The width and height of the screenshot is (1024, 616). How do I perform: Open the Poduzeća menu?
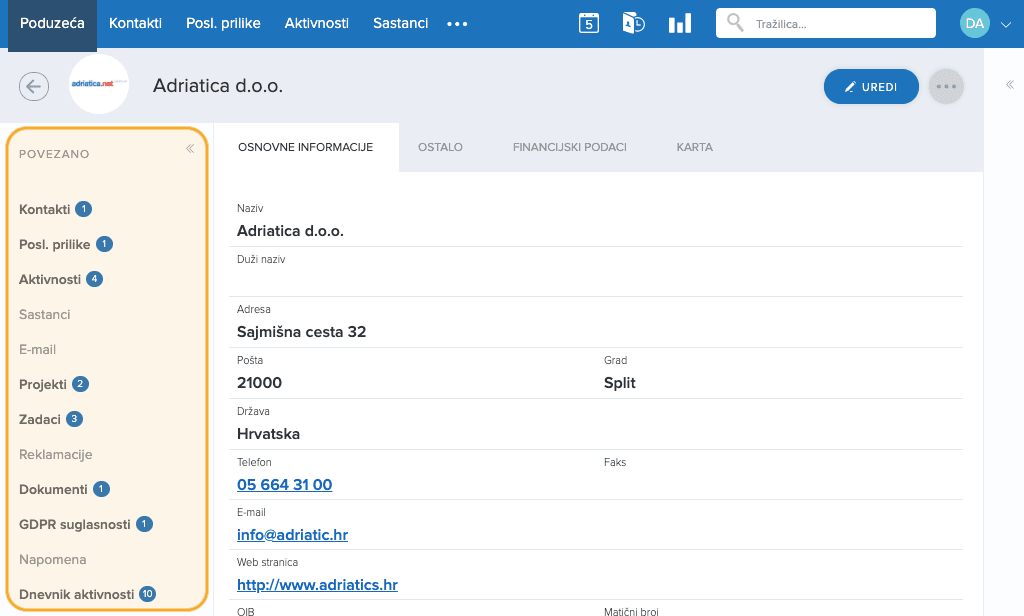point(52,24)
